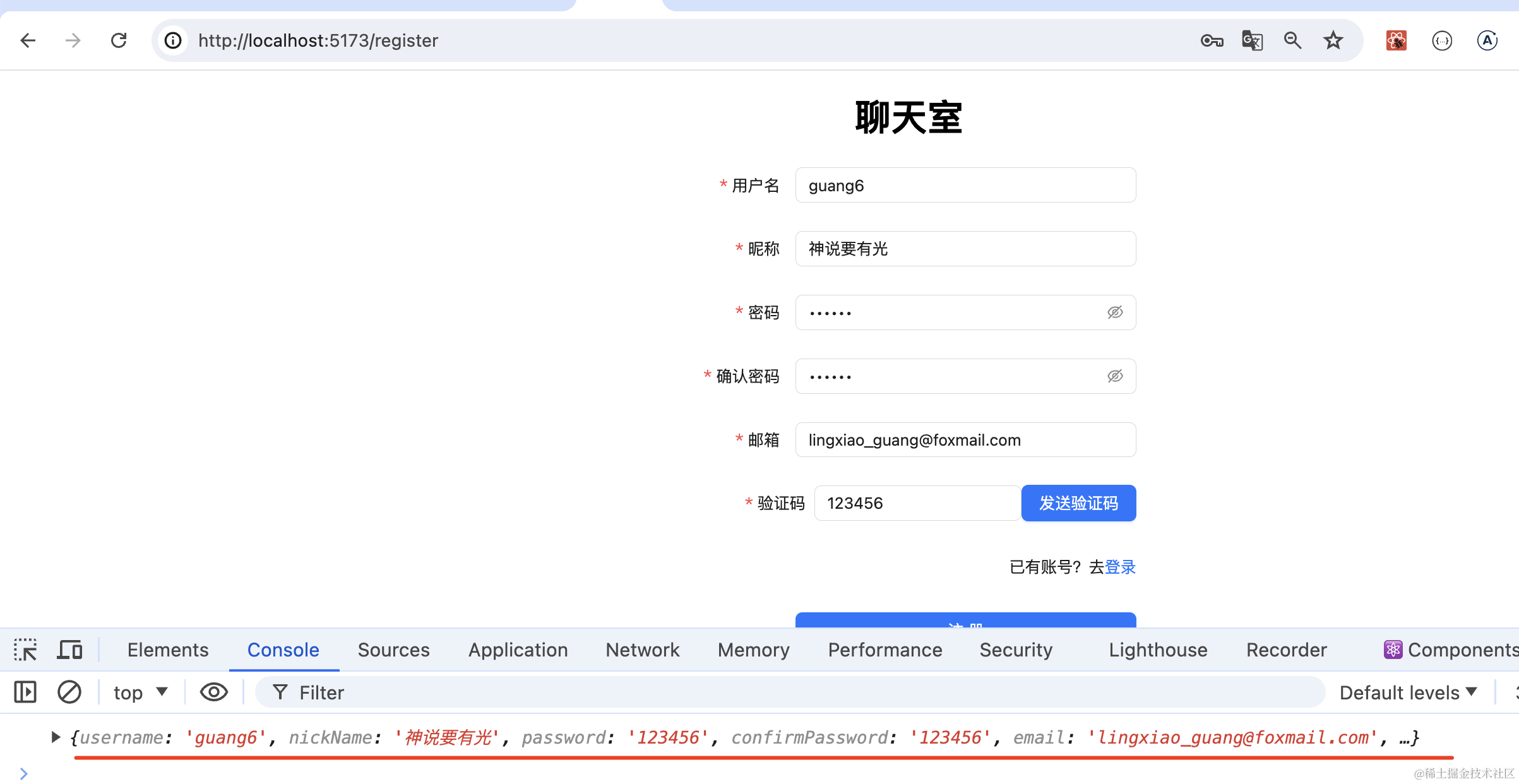Follow the 登录 link
This screenshot has width=1519, height=784.
1120,567
